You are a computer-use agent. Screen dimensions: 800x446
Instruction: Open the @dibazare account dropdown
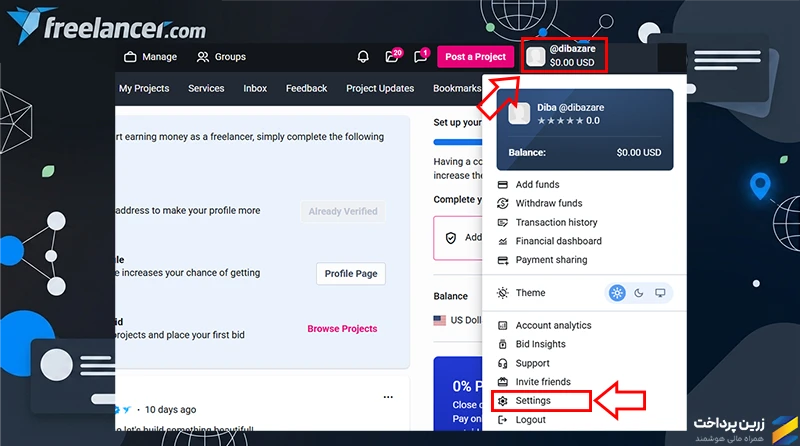coord(564,55)
